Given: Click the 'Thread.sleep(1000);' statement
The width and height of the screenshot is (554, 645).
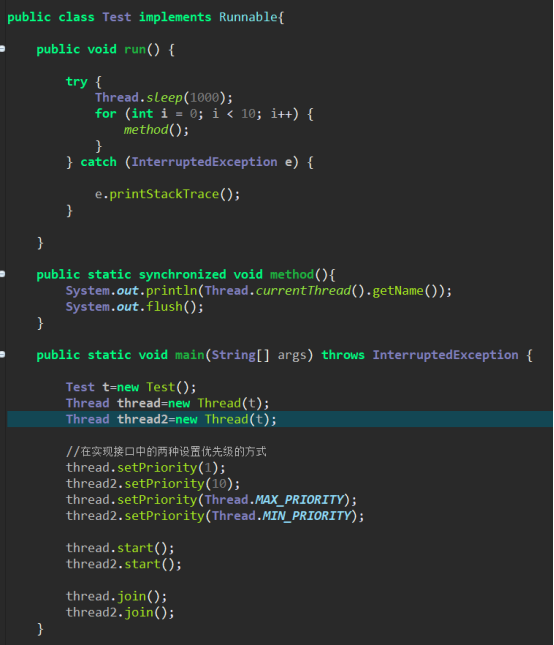Looking at the screenshot, I should (x=164, y=97).
